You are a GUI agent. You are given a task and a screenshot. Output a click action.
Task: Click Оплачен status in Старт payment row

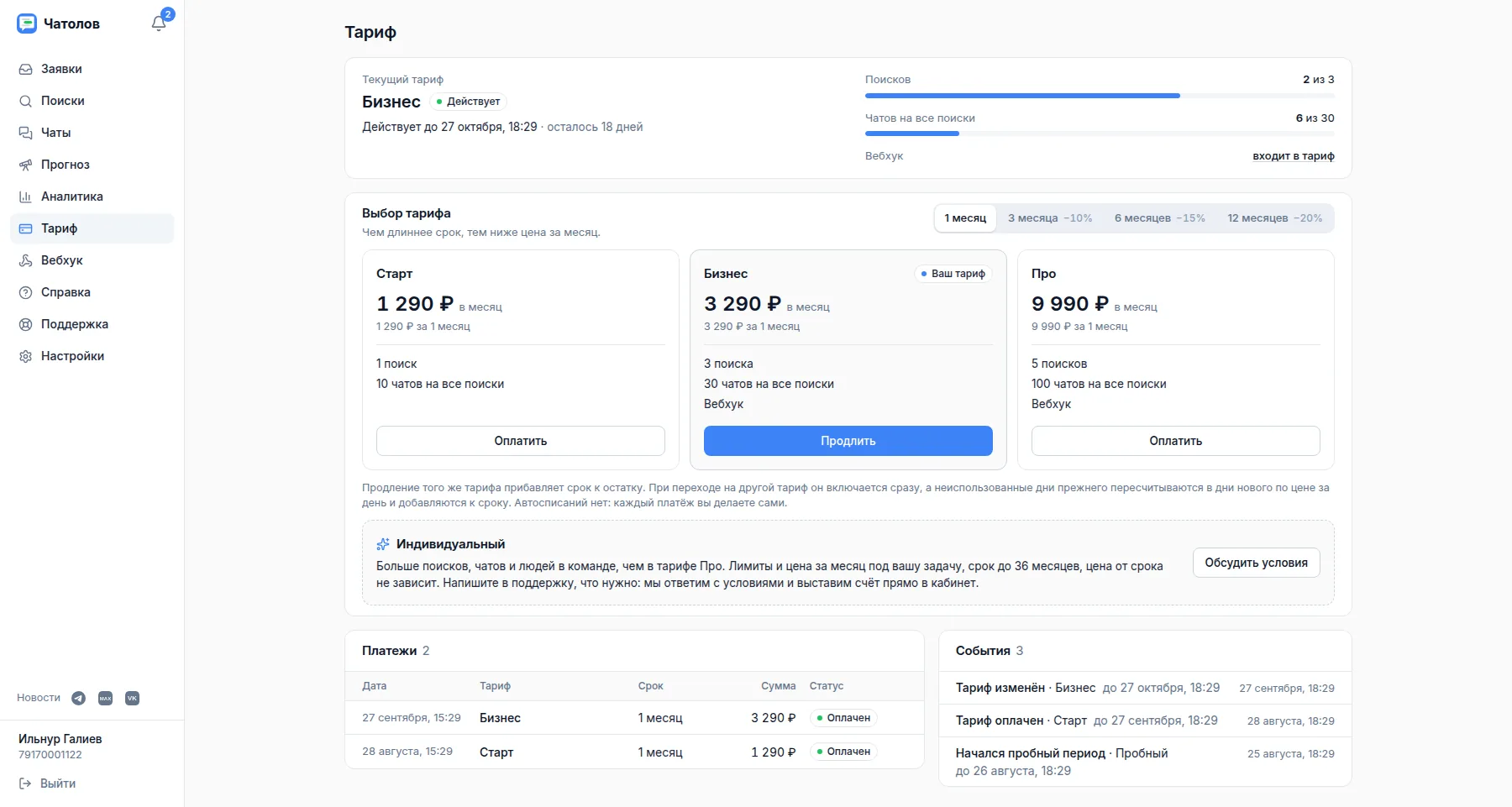coord(843,752)
